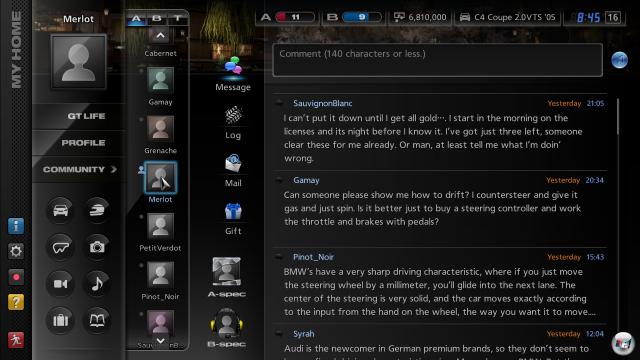This screenshot has height=360, width=640.
Task: Click into the Comment text field
Action: tap(438, 60)
